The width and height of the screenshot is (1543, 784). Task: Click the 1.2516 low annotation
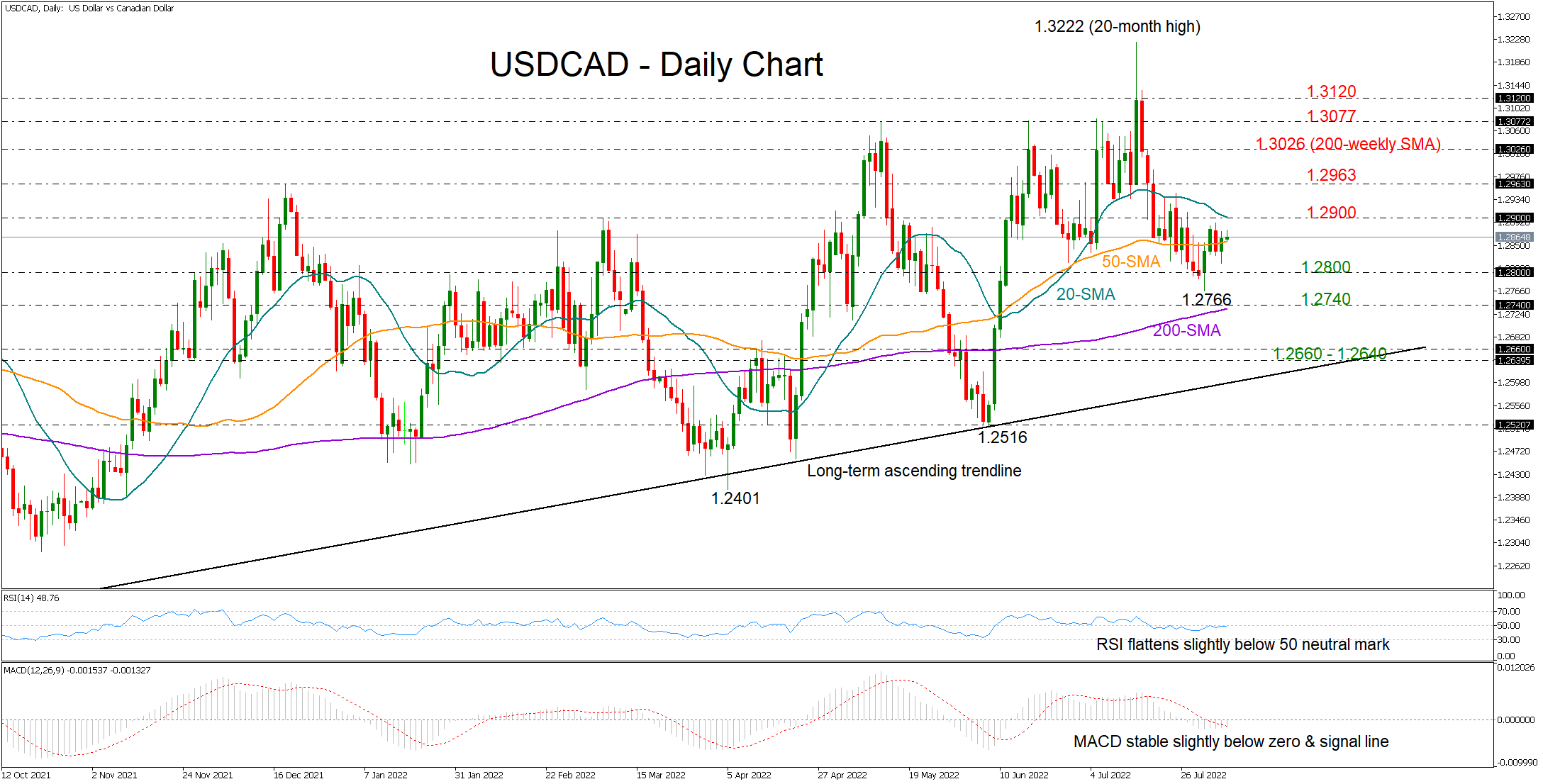coord(1001,437)
